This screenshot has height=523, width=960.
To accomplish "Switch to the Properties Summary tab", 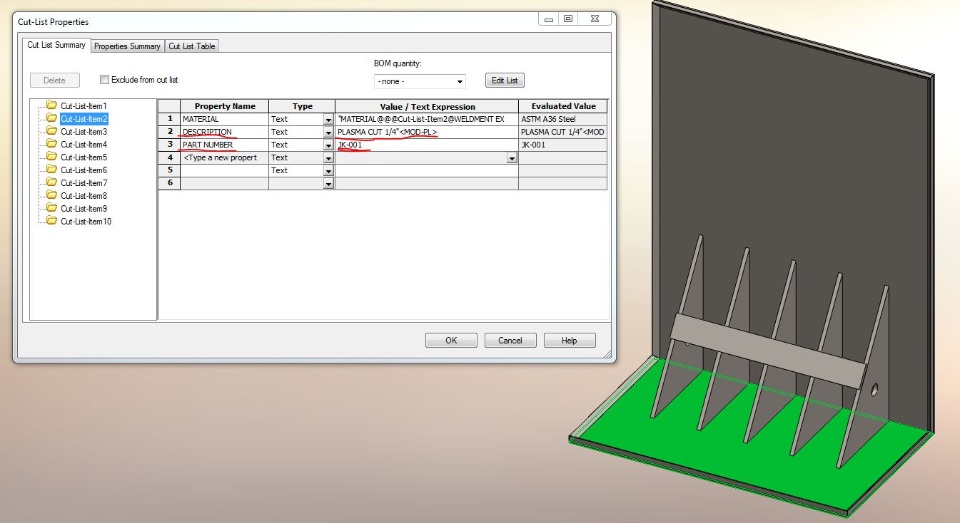I will (127, 46).
